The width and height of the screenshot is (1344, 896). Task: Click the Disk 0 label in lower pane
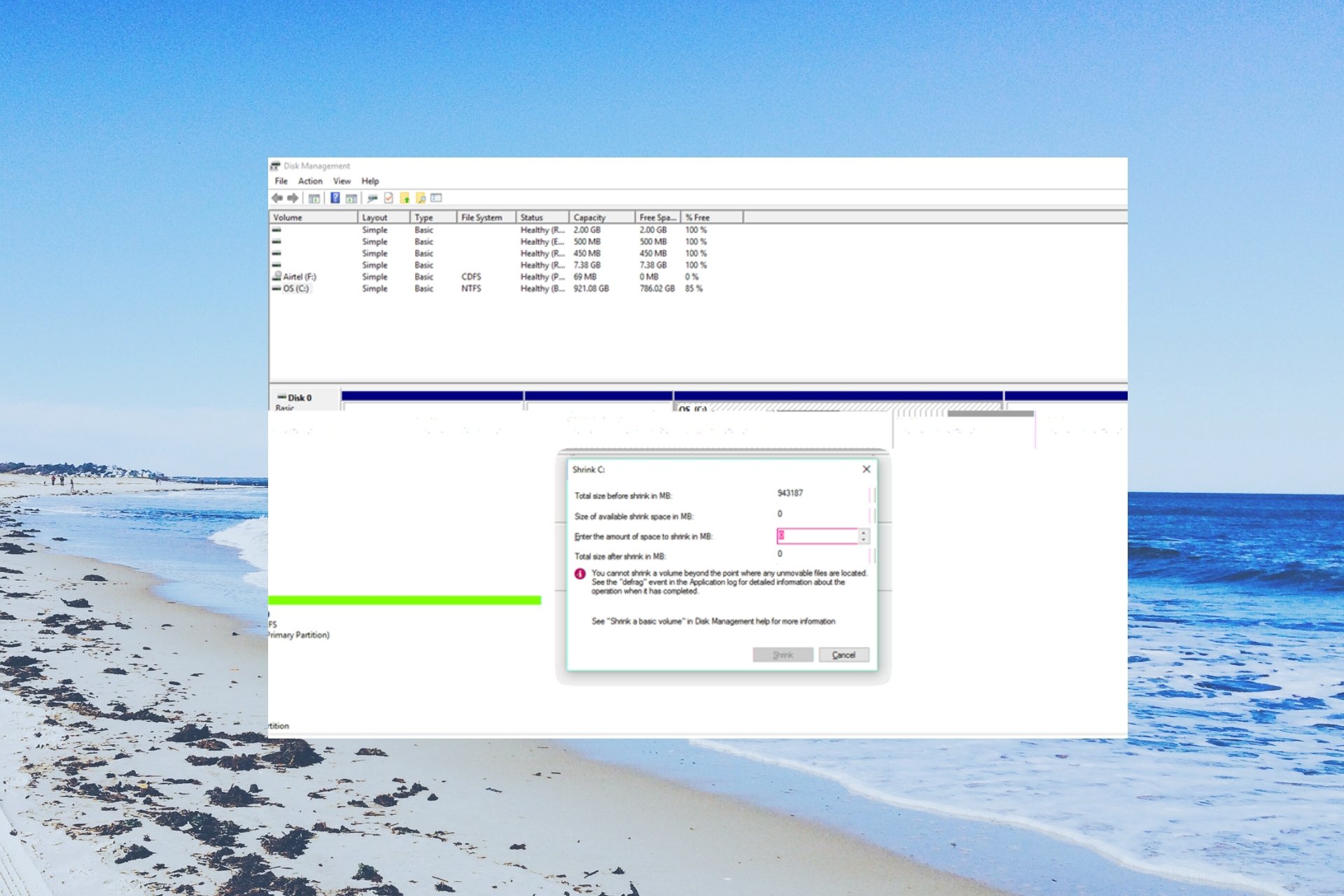tap(299, 398)
